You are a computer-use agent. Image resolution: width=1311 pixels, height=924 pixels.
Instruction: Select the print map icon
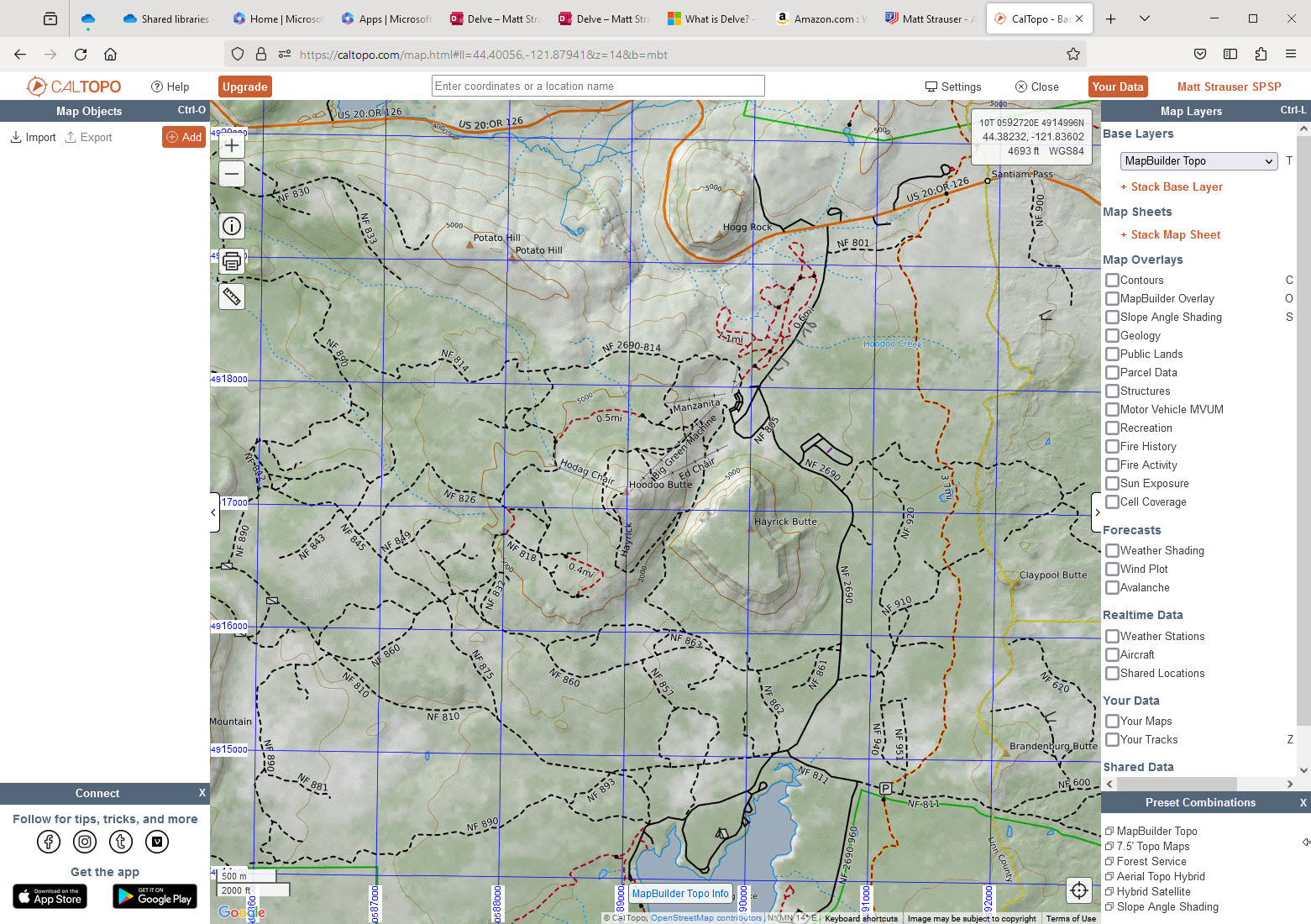point(231,260)
